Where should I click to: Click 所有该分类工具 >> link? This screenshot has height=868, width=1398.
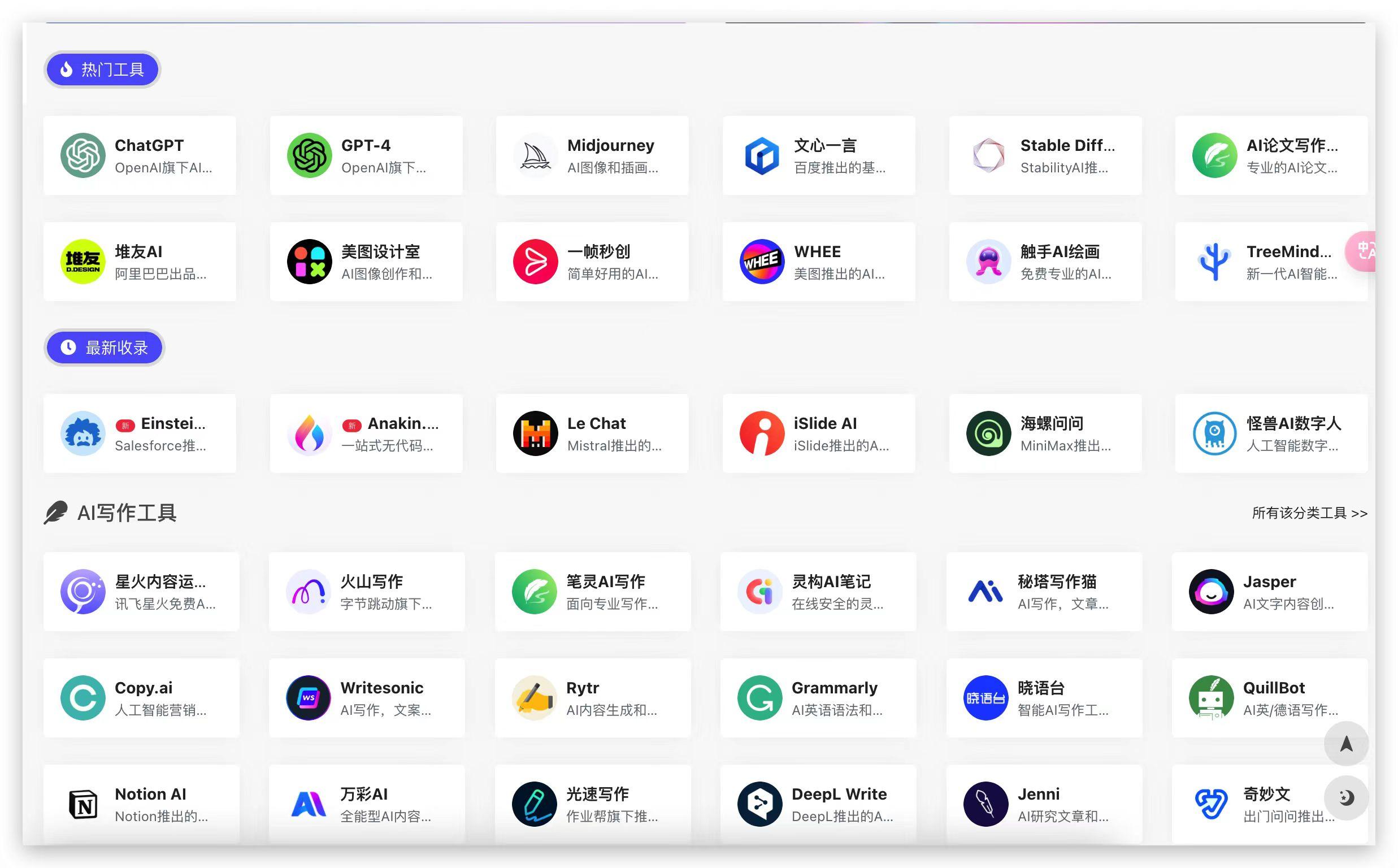coord(1306,513)
